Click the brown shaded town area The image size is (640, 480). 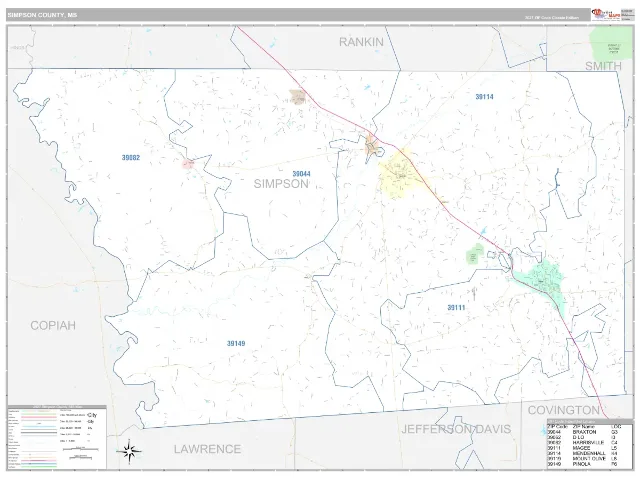click(298, 97)
